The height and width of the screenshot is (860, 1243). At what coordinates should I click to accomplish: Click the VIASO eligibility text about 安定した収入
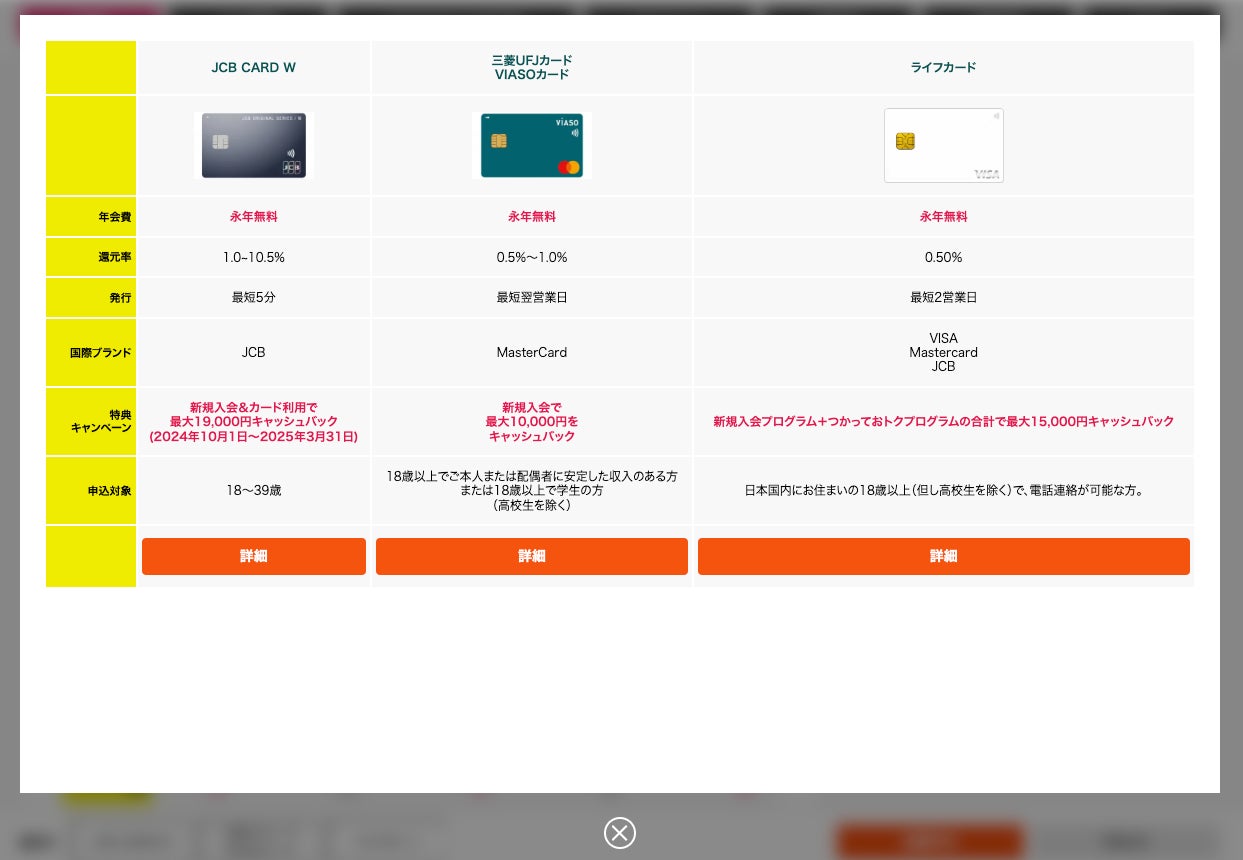tap(532, 491)
